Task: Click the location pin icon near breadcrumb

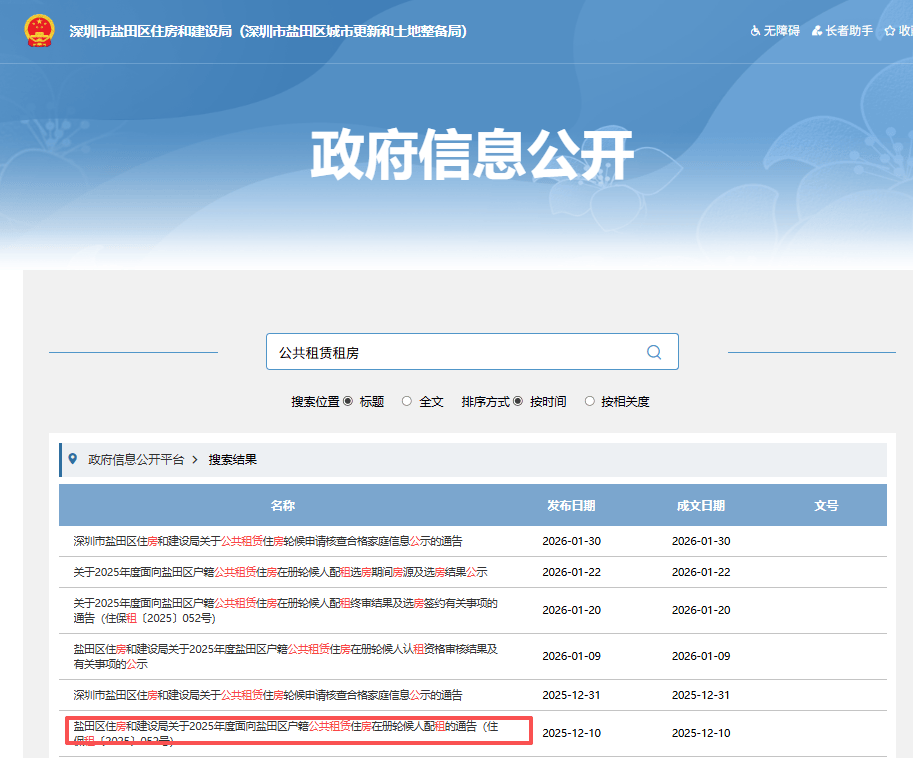Action: tap(71, 459)
